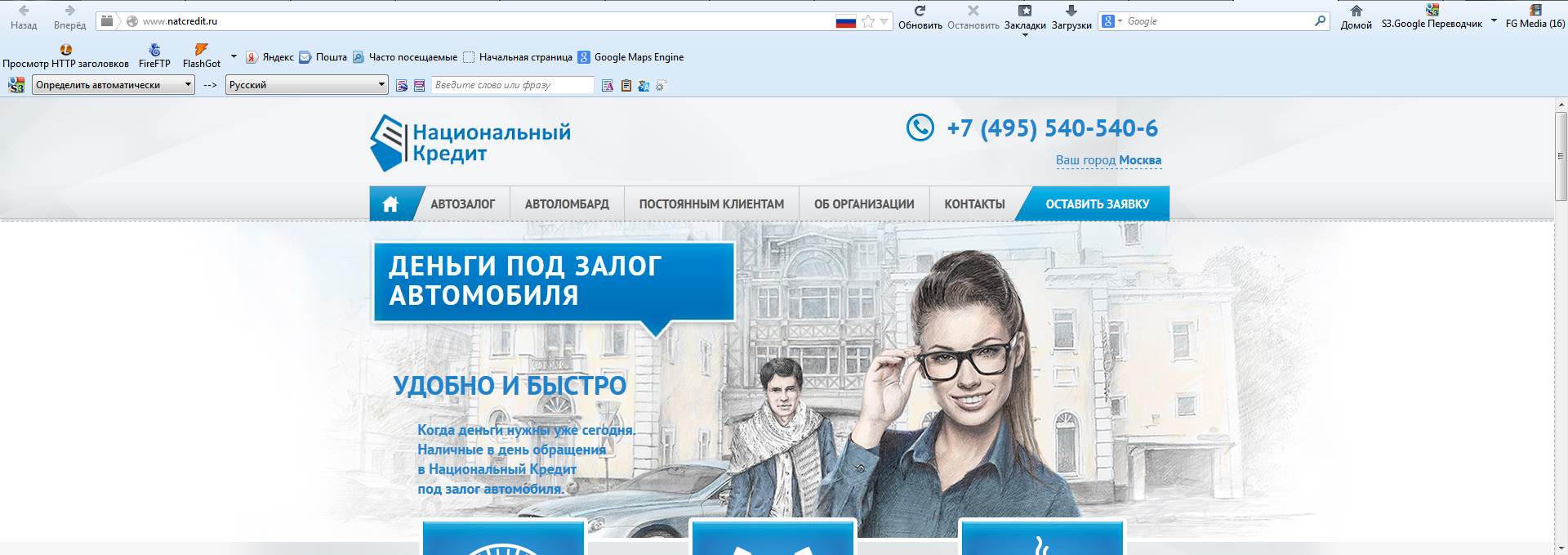Click the S3.Google Переводчик toolbar button

pyautogui.click(x=1432, y=17)
